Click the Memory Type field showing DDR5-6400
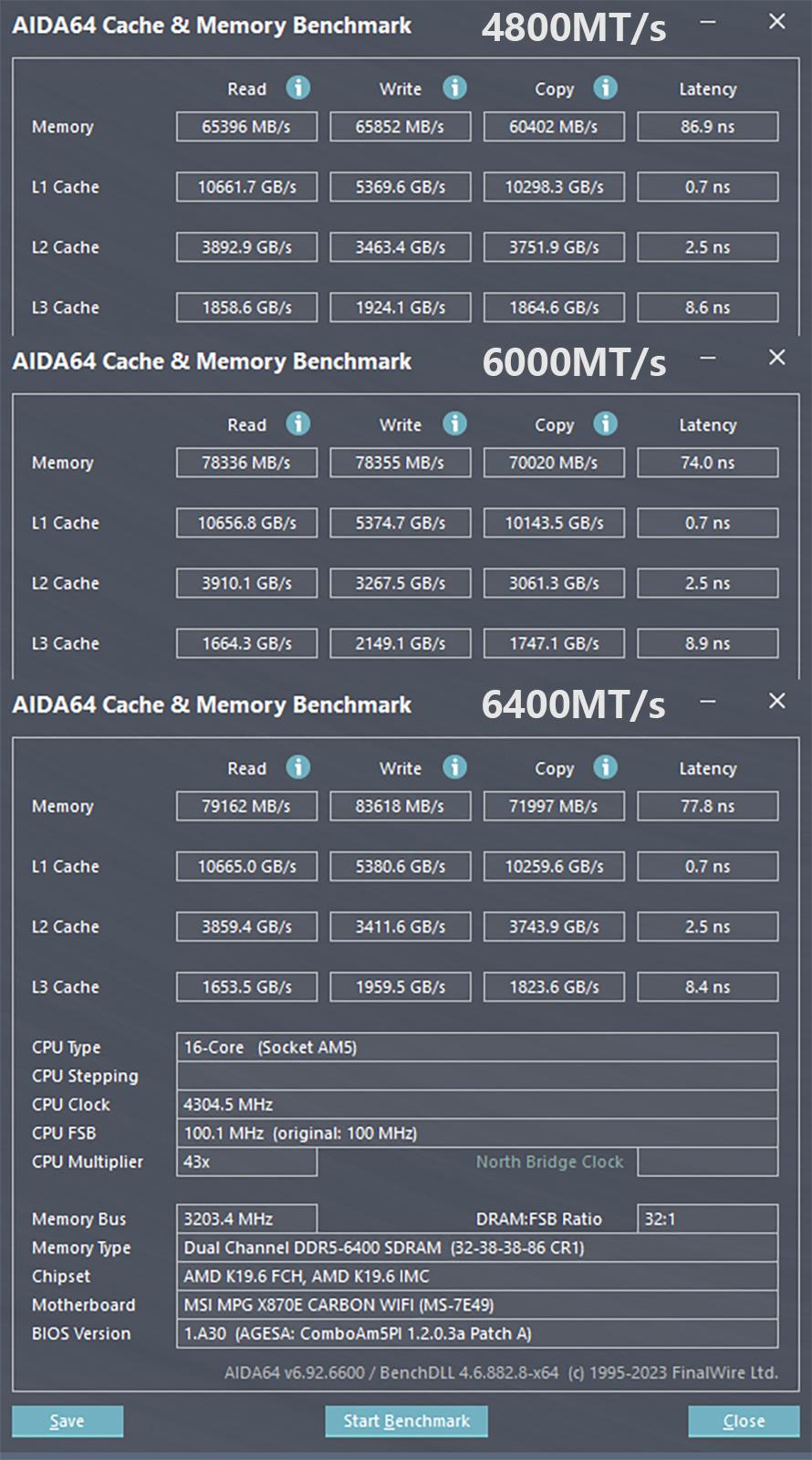 click(x=477, y=1247)
